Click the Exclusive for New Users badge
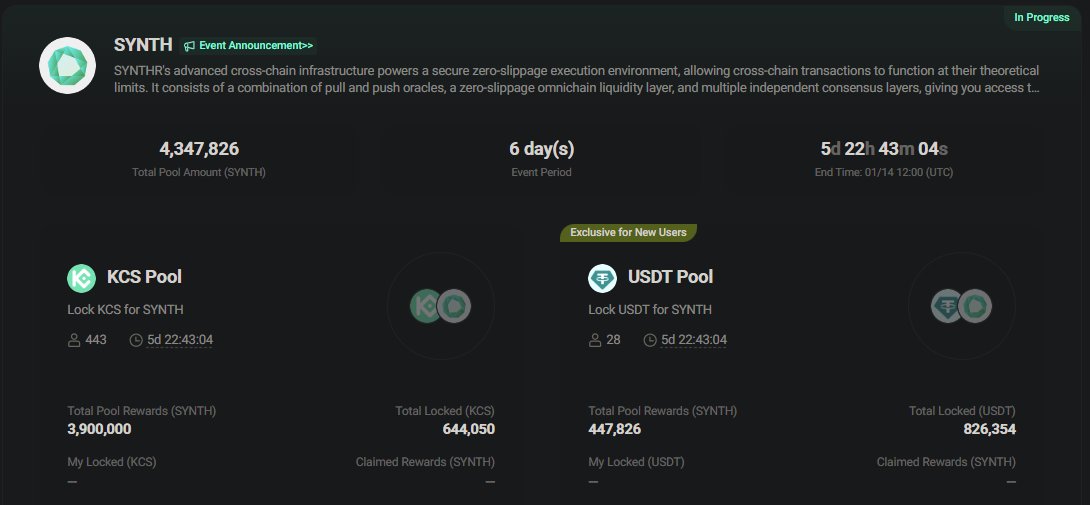Image resolution: width=1090 pixels, height=505 pixels. pyautogui.click(x=628, y=232)
